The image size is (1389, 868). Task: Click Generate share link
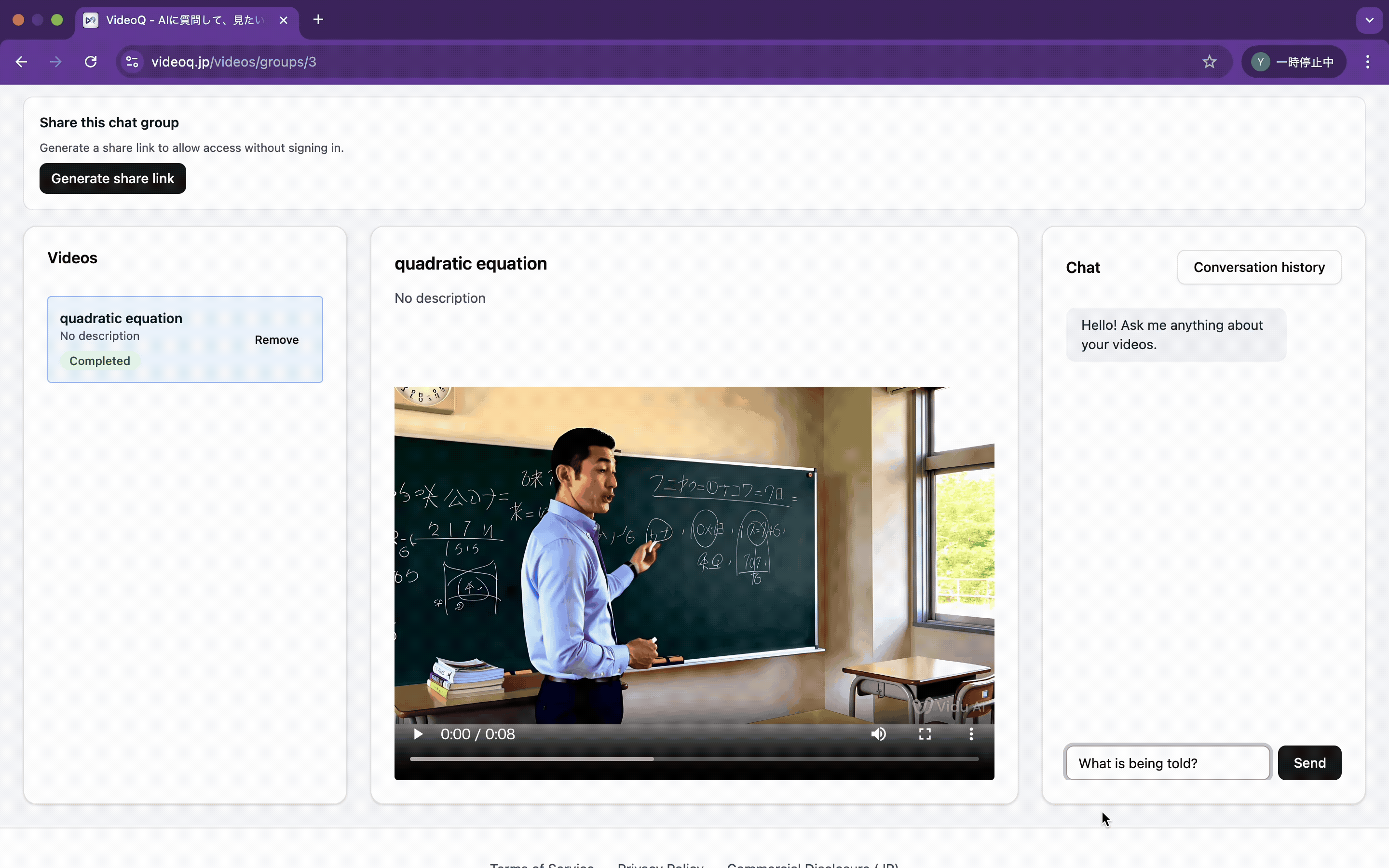pyautogui.click(x=112, y=178)
